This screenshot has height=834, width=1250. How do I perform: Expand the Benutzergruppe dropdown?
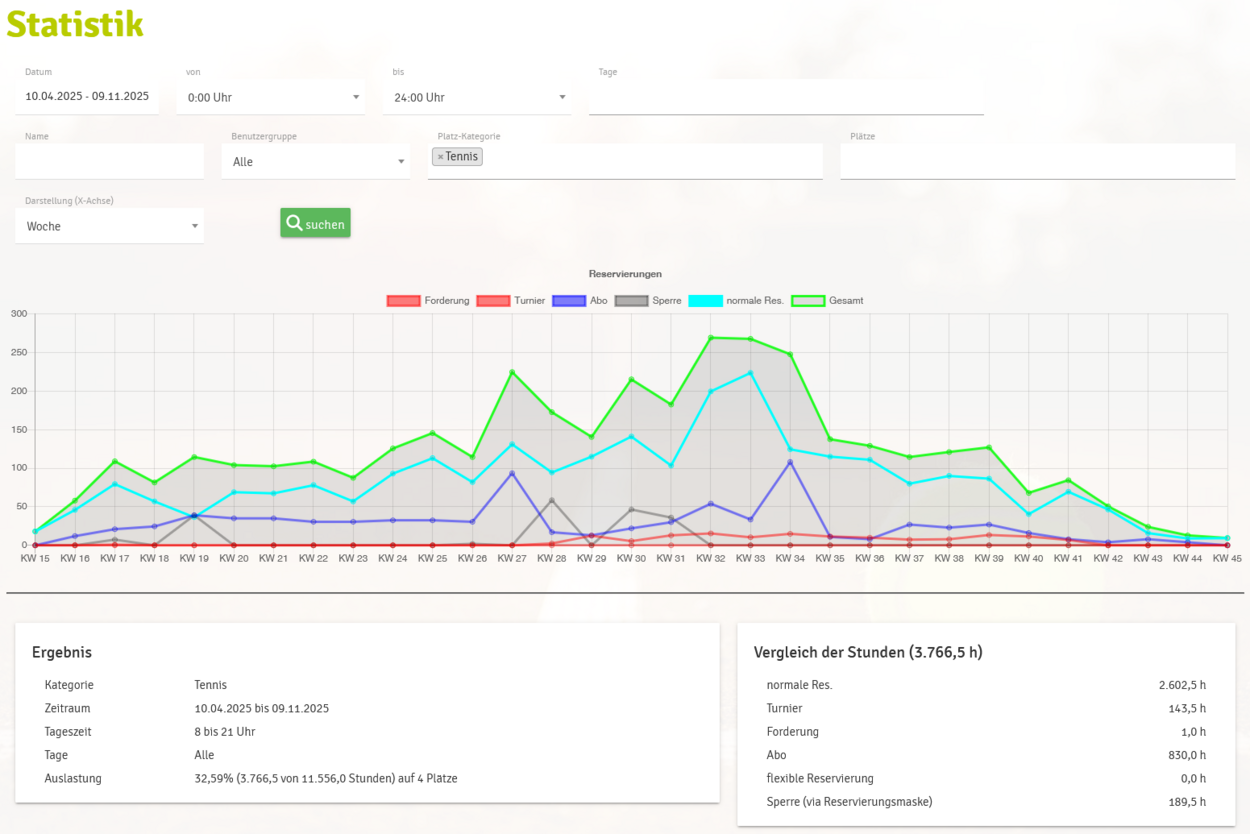(x=316, y=161)
